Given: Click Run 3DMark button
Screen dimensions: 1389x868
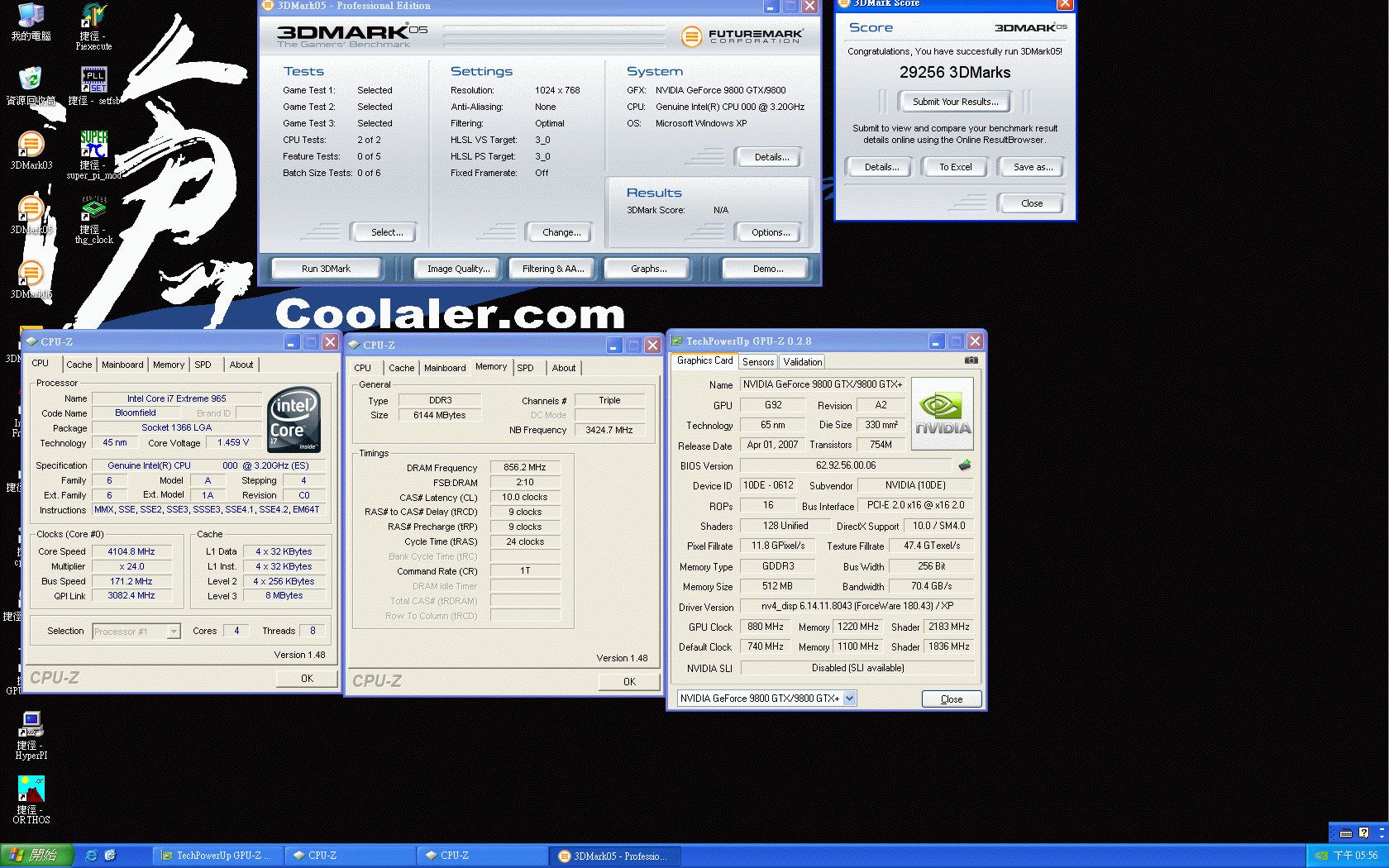Looking at the screenshot, I should pos(326,269).
